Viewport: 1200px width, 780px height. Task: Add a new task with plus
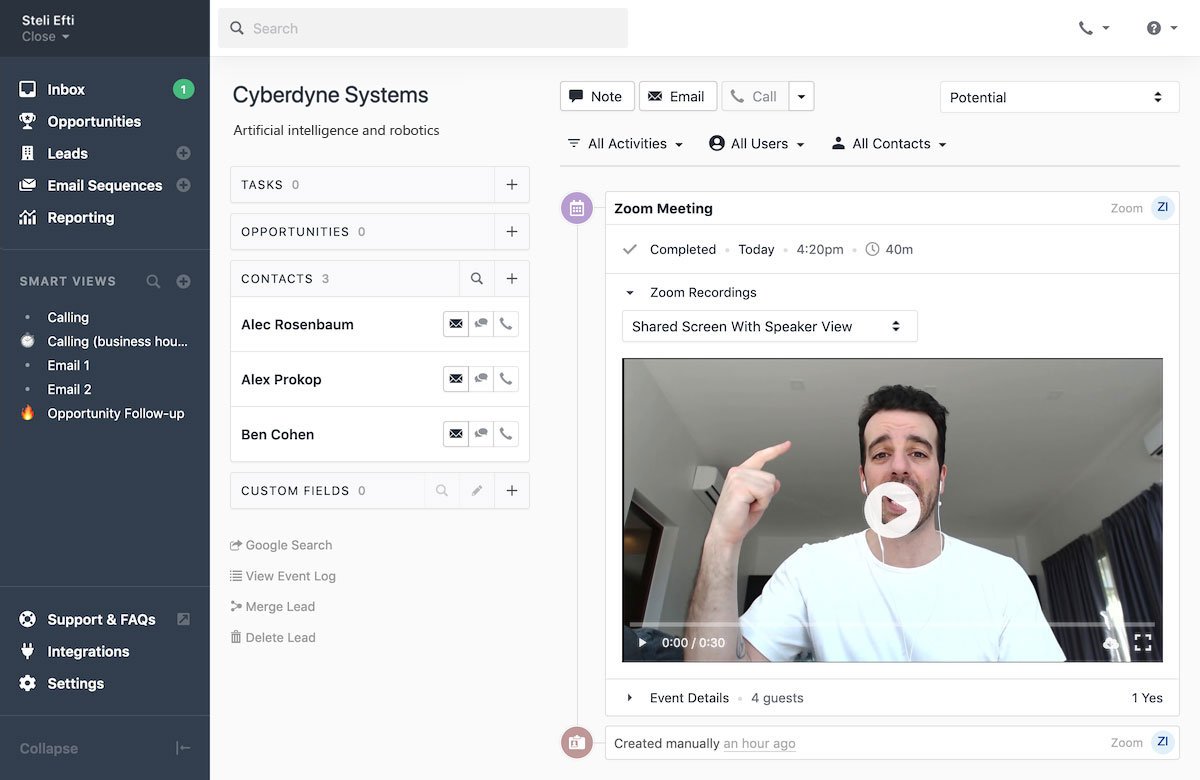tap(512, 185)
